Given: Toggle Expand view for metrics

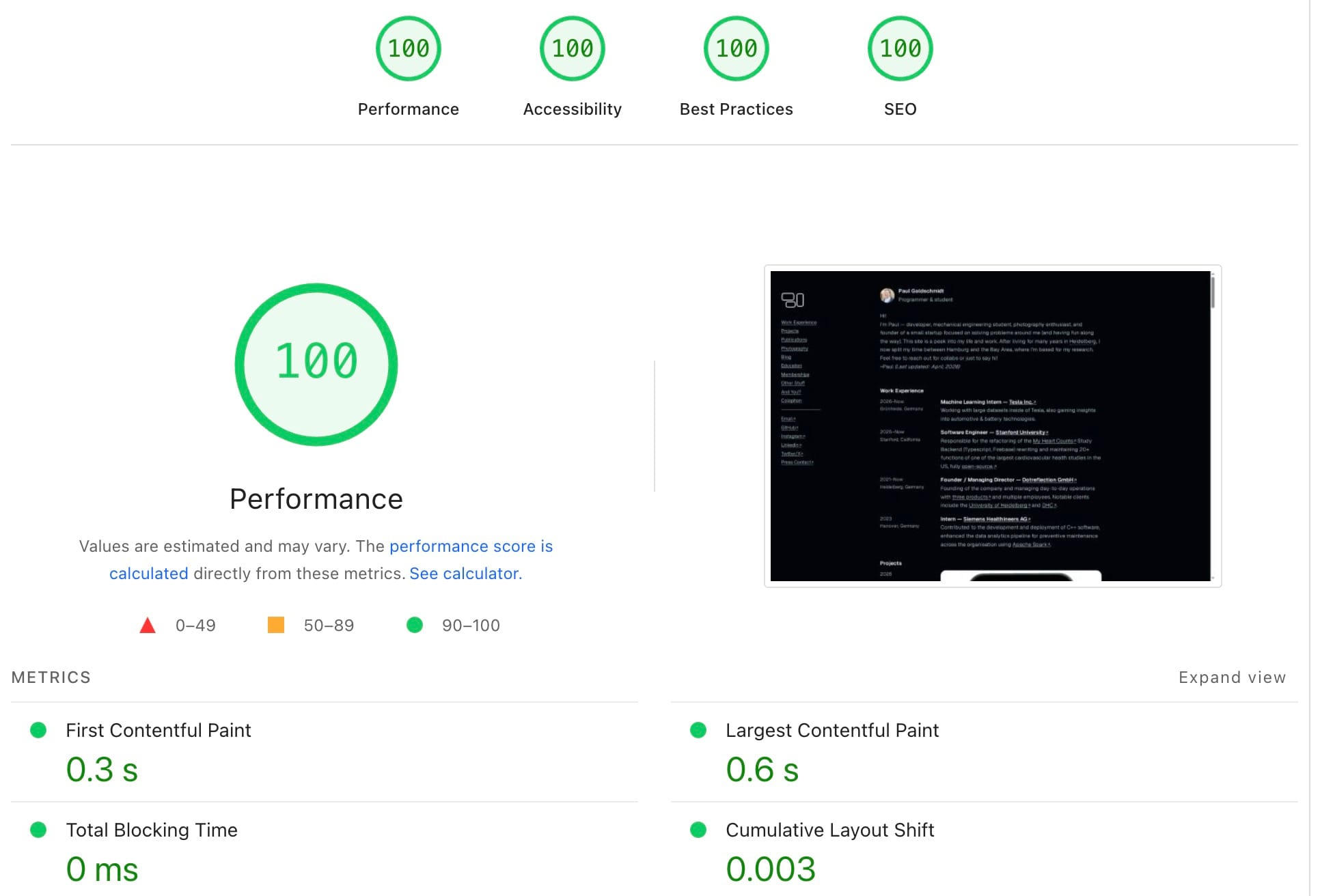Looking at the screenshot, I should (1231, 677).
